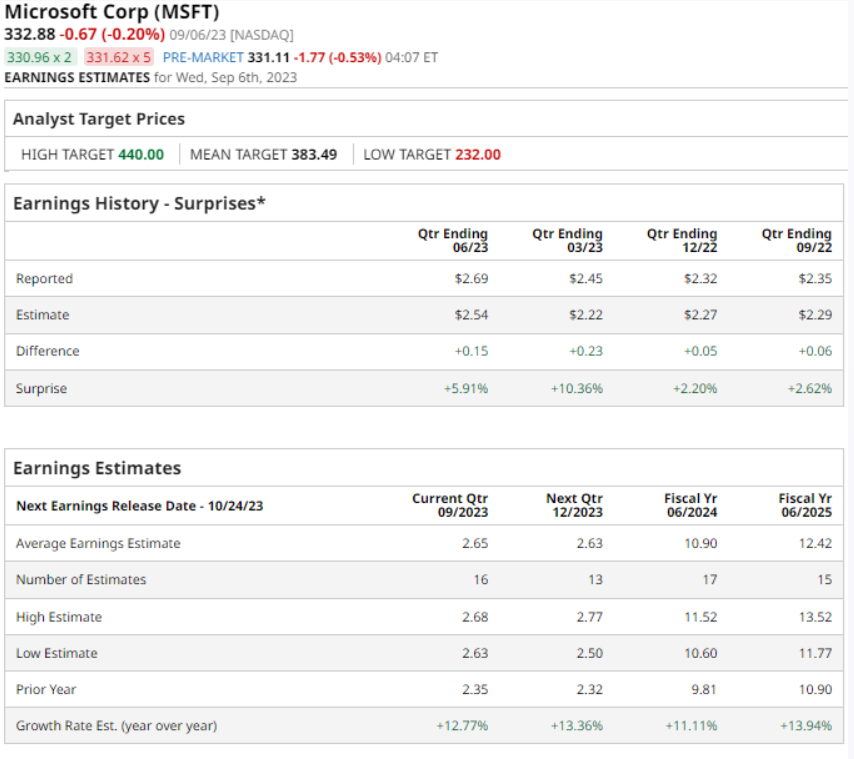Select the high target value 440.00
Image resolution: width=854 pixels, height=759 pixels.
coord(141,155)
